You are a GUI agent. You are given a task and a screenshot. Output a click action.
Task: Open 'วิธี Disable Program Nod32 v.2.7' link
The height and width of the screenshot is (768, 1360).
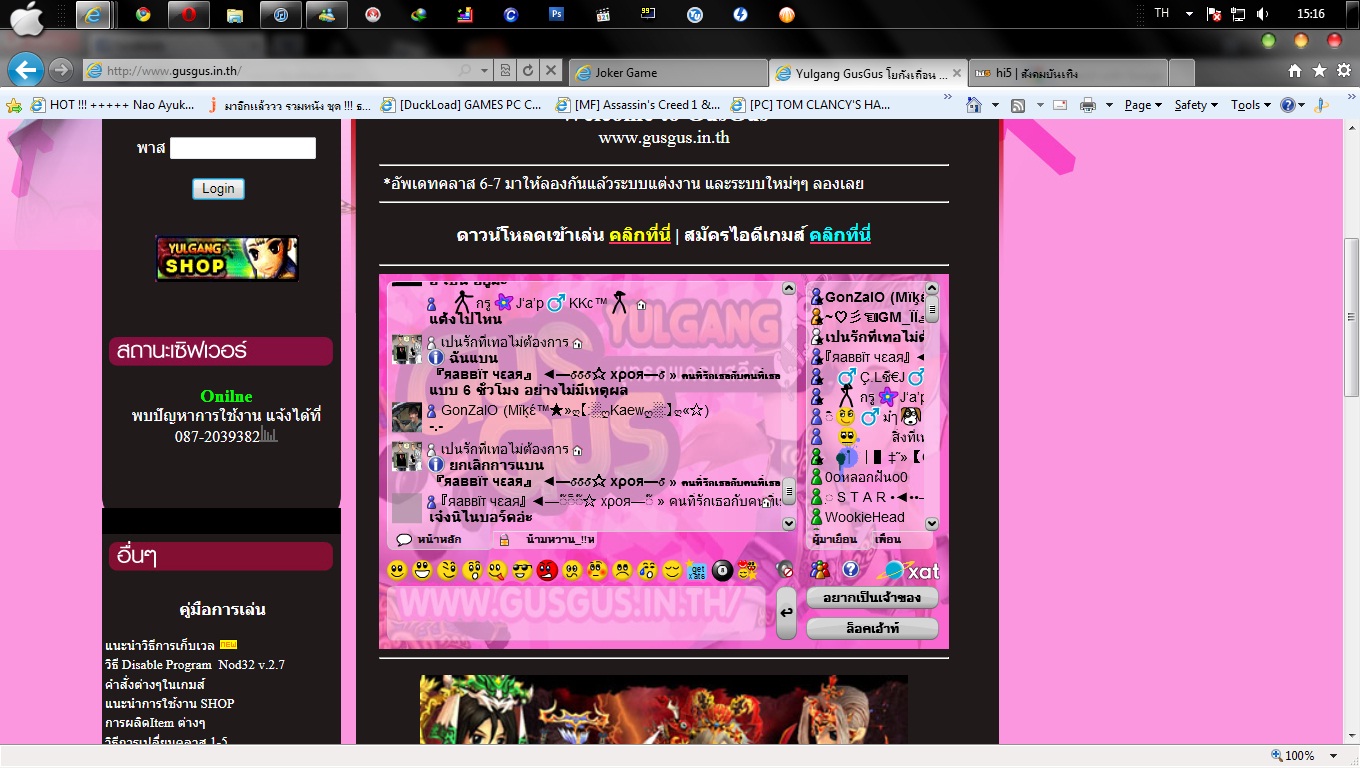(x=195, y=665)
